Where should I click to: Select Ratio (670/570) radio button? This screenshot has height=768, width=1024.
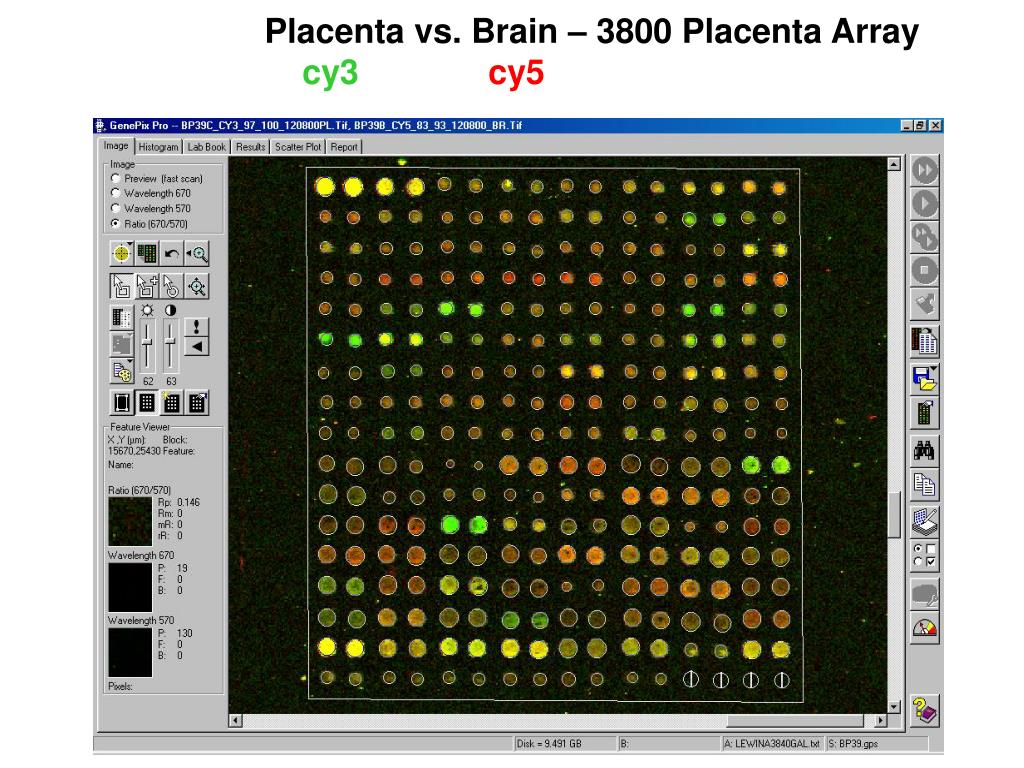click(x=116, y=223)
